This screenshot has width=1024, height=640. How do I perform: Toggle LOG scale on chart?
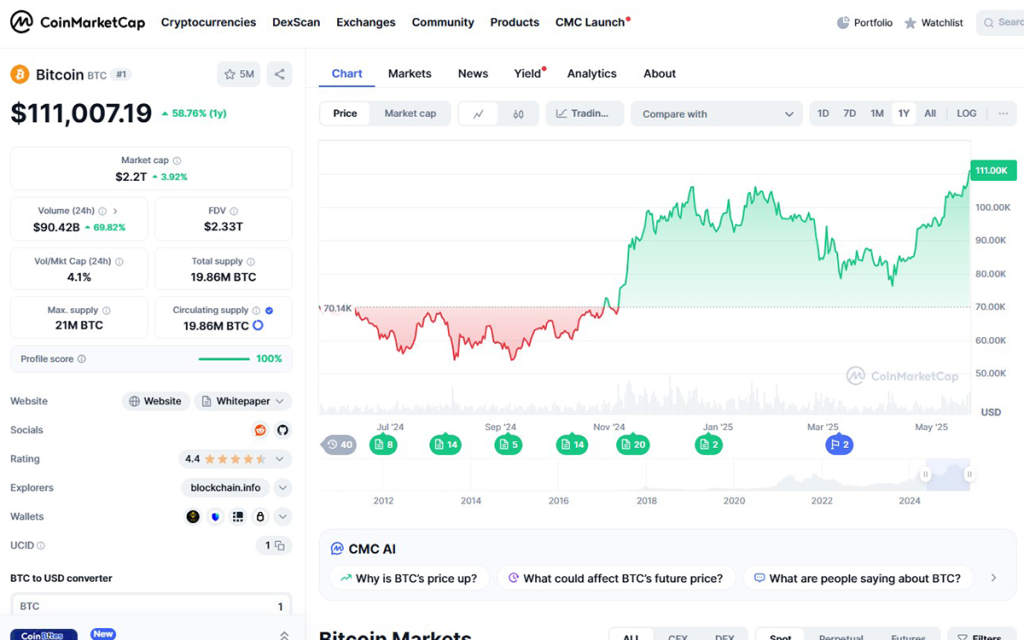coord(967,114)
